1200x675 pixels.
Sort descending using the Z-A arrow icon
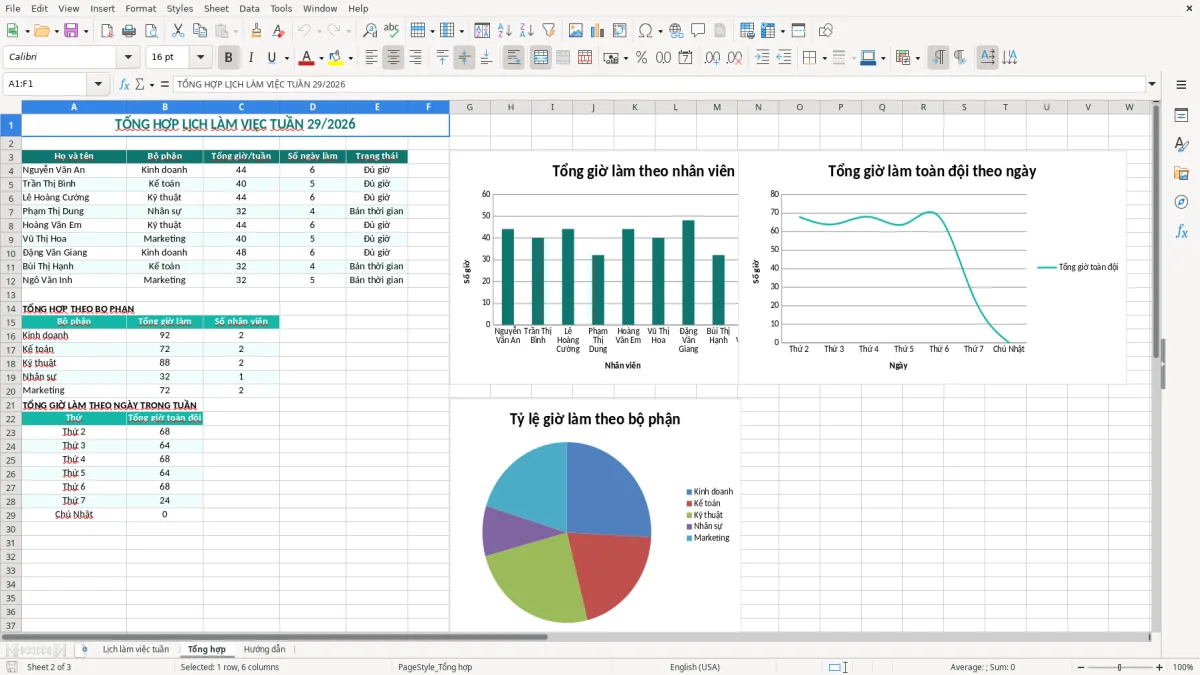pyautogui.click(x=526, y=31)
